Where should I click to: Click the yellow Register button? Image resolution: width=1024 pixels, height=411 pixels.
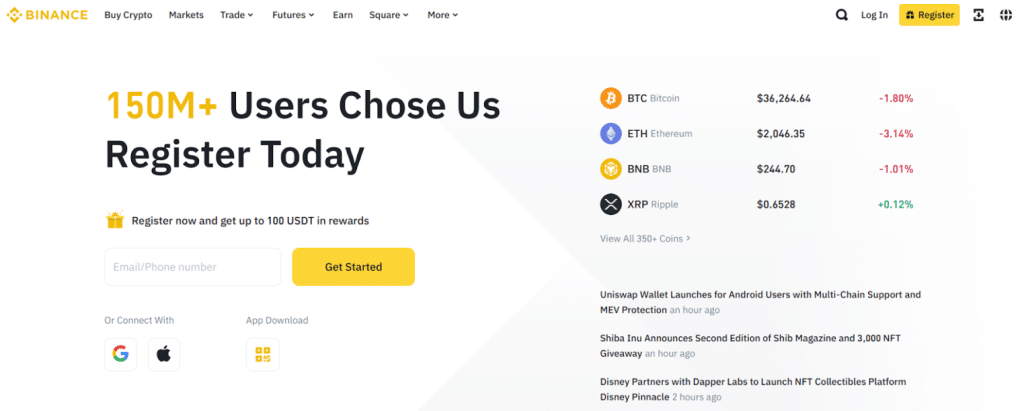point(929,15)
